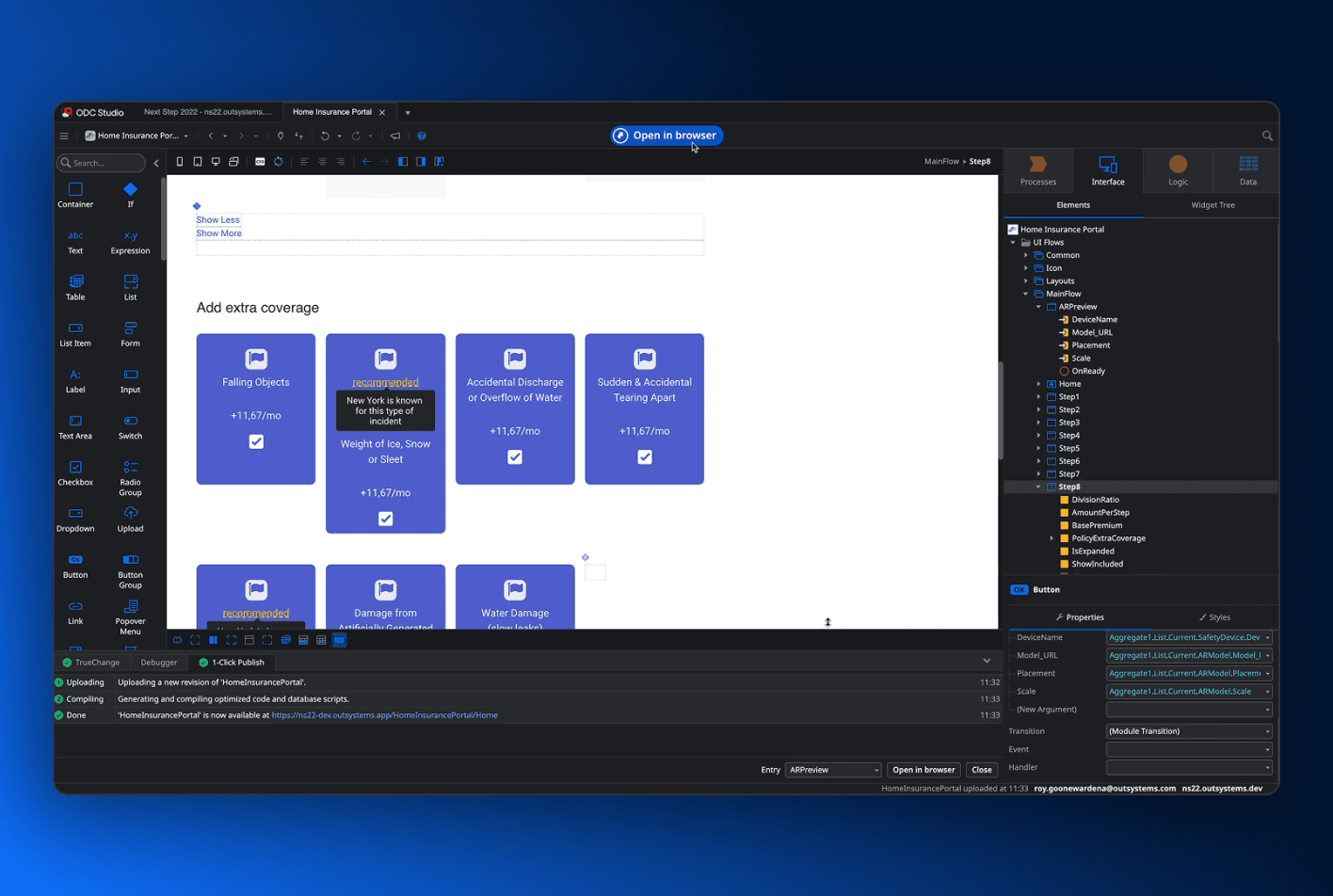Image resolution: width=1333 pixels, height=896 pixels.
Task: Select the Dropdown widget icon
Action: coord(75,519)
